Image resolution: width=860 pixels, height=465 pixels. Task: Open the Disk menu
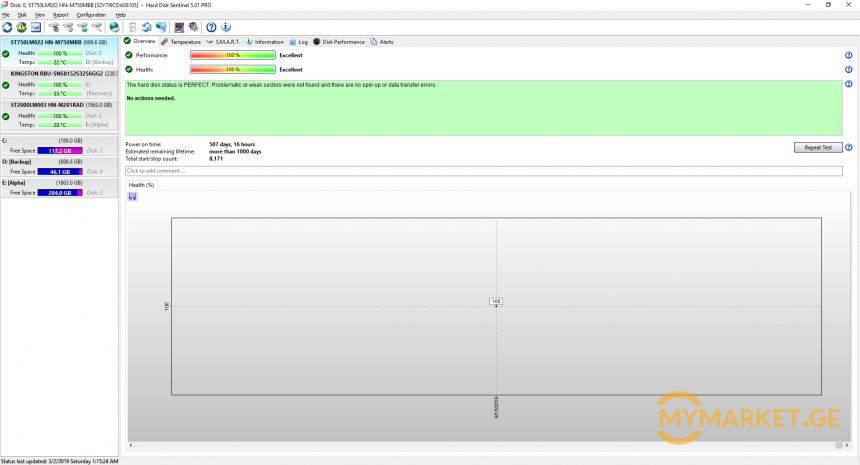[x=22, y=15]
